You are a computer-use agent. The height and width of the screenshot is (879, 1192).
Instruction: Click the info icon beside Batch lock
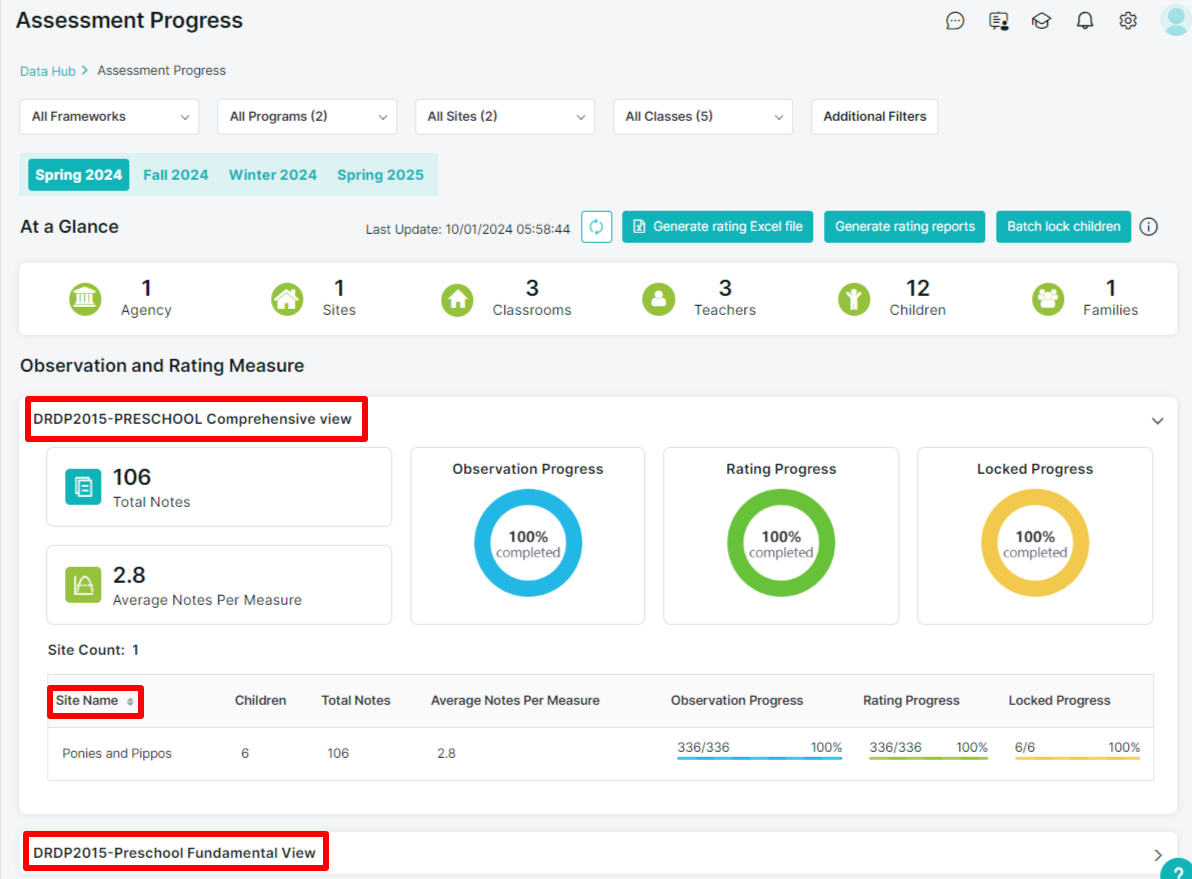(1149, 227)
